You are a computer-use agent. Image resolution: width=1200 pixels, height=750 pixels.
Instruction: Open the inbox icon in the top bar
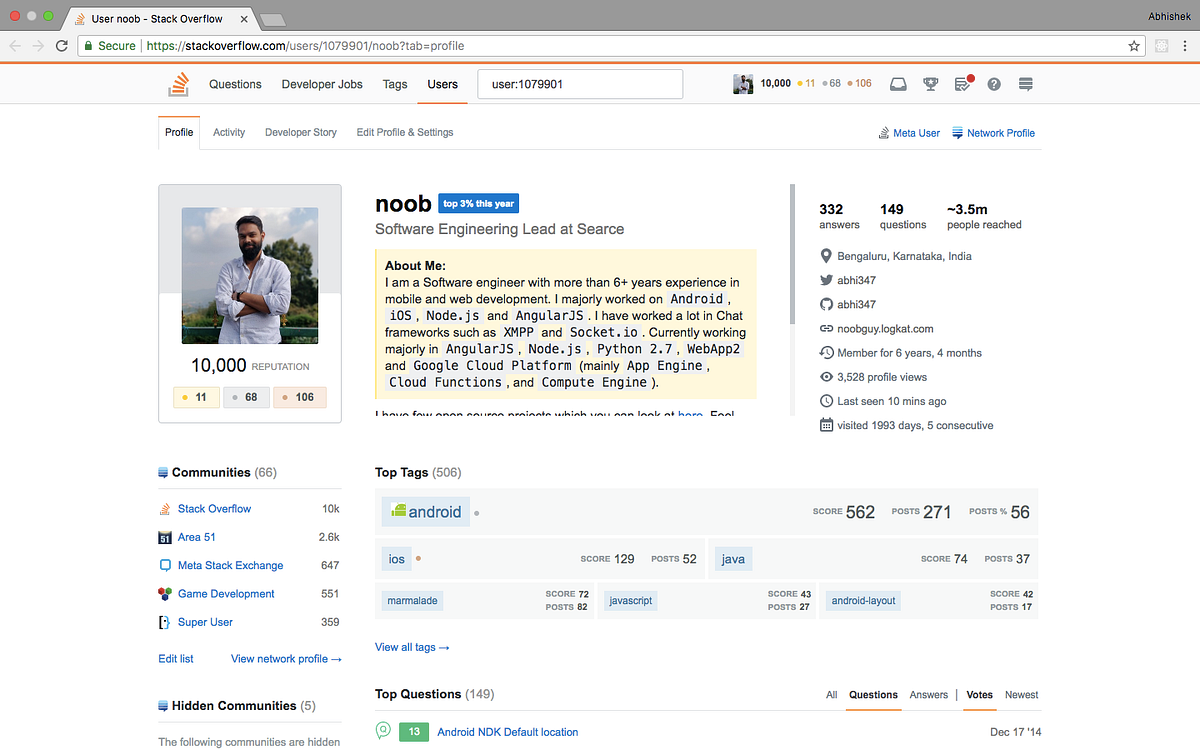[898, 84]
